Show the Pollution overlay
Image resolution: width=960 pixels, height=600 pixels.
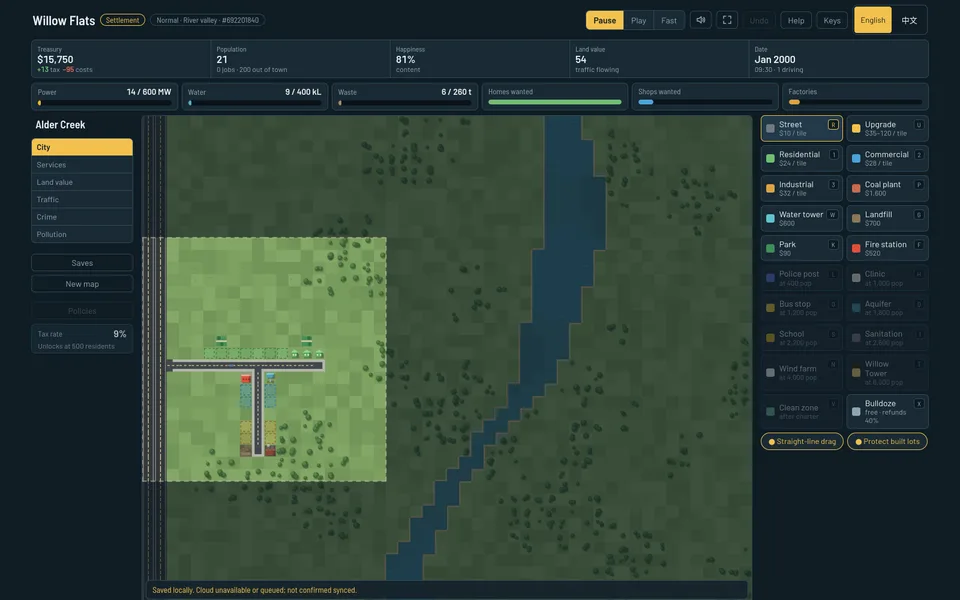coord(82,234)
